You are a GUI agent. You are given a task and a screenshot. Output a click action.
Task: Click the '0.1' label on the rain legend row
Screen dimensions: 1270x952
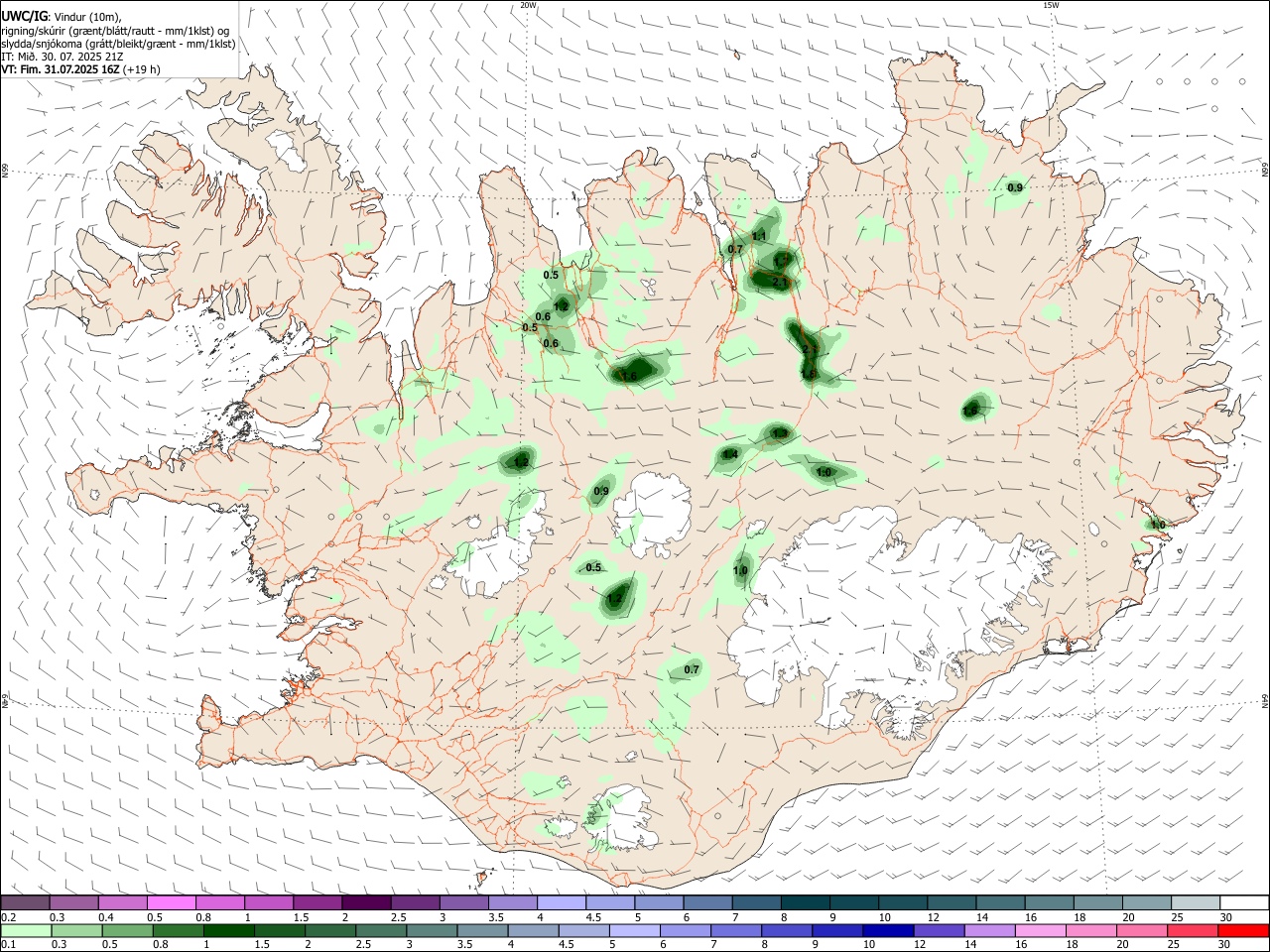(x=8, y=945)
